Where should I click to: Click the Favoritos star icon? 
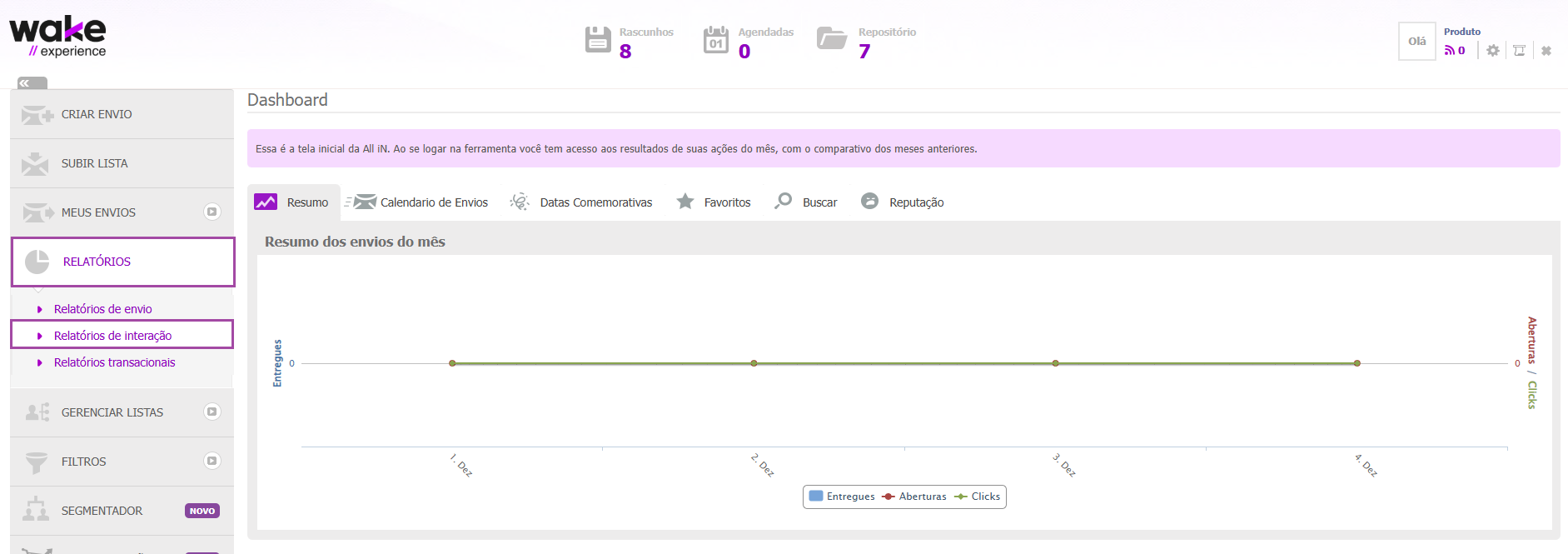685,201
